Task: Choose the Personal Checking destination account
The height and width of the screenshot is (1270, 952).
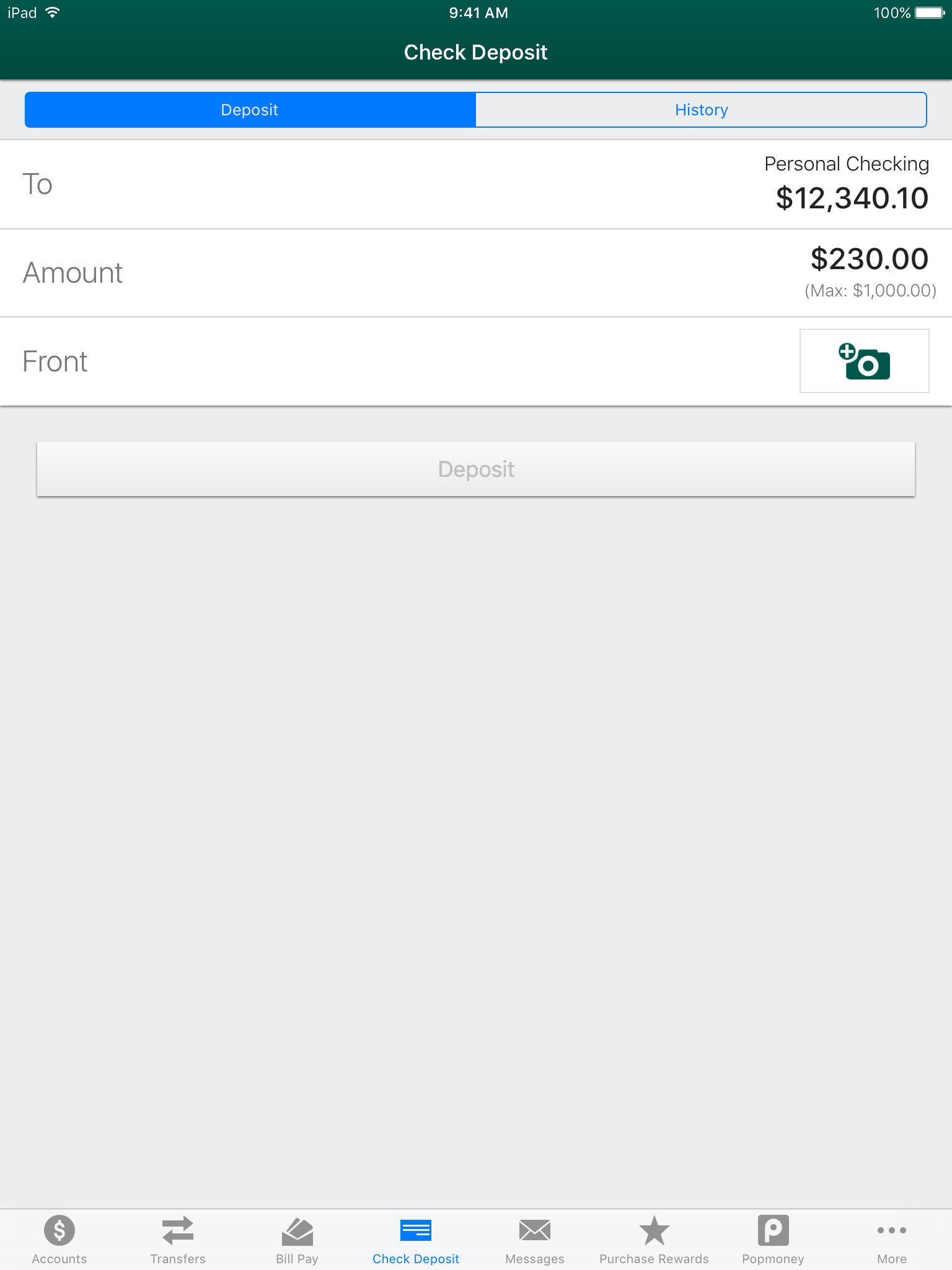Action: tap(846, 164)
